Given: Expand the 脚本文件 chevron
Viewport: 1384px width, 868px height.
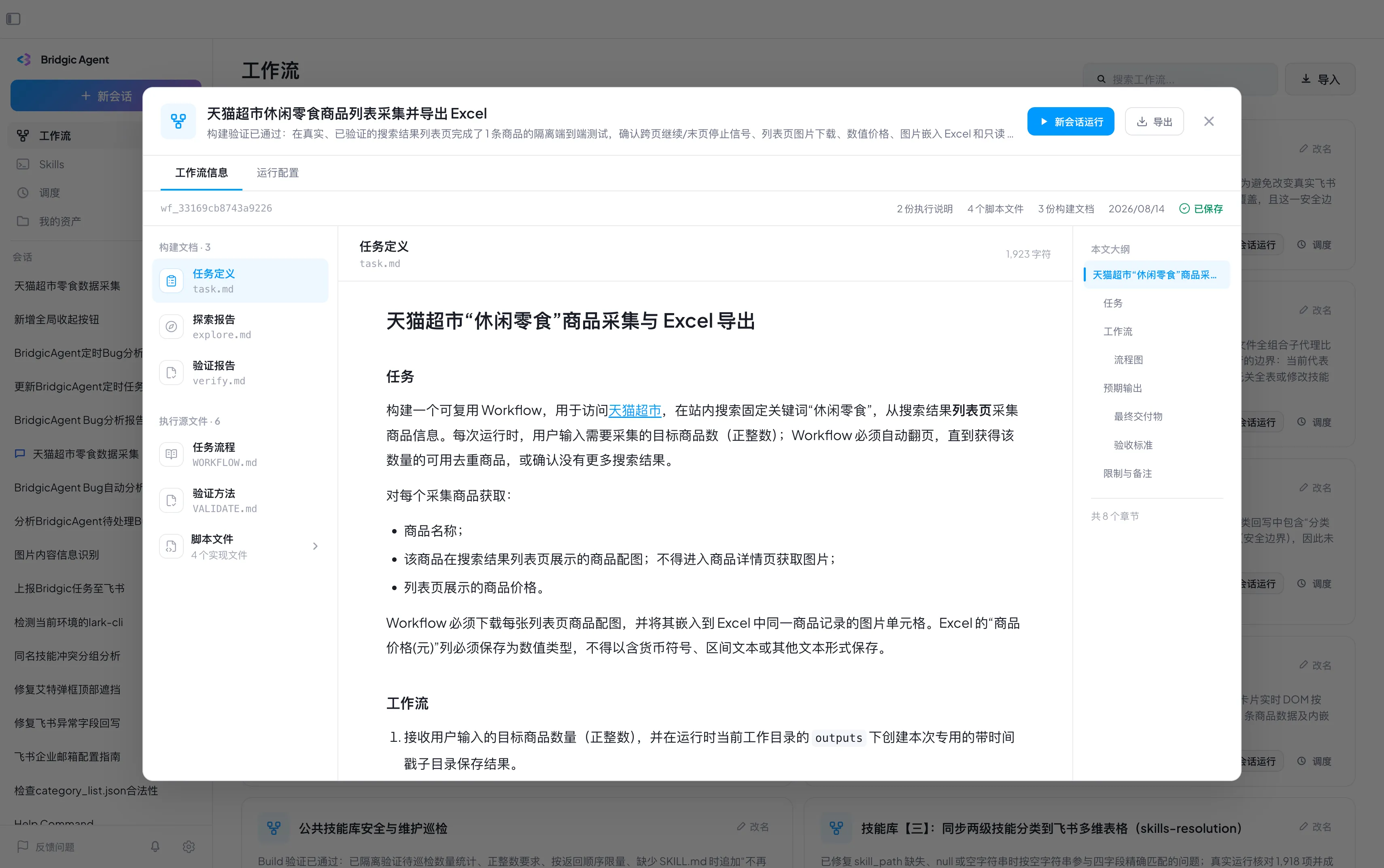Looking at the screenshot, I should tap(315, 546).
